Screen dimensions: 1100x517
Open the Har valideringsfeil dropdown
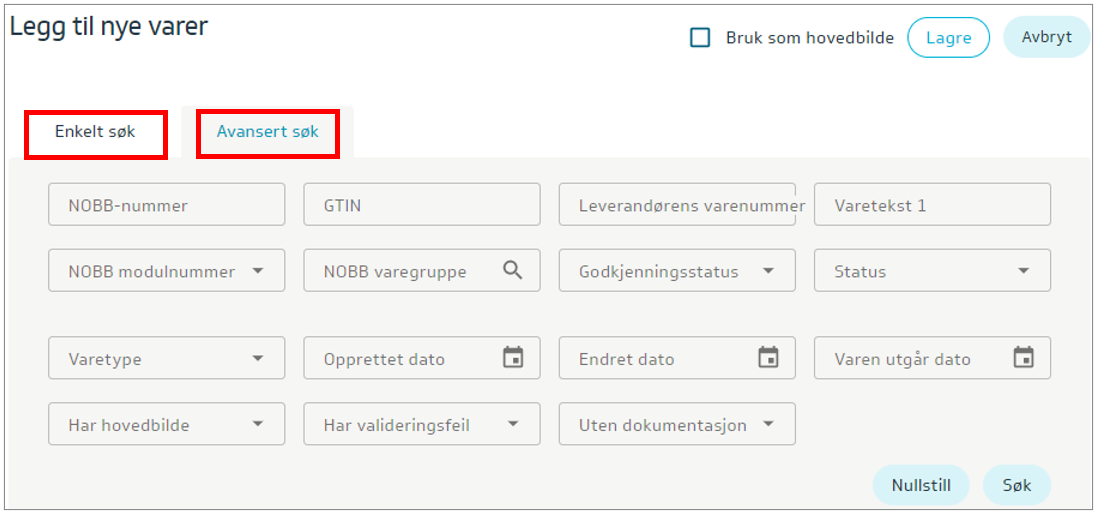(x=513, y=425)
